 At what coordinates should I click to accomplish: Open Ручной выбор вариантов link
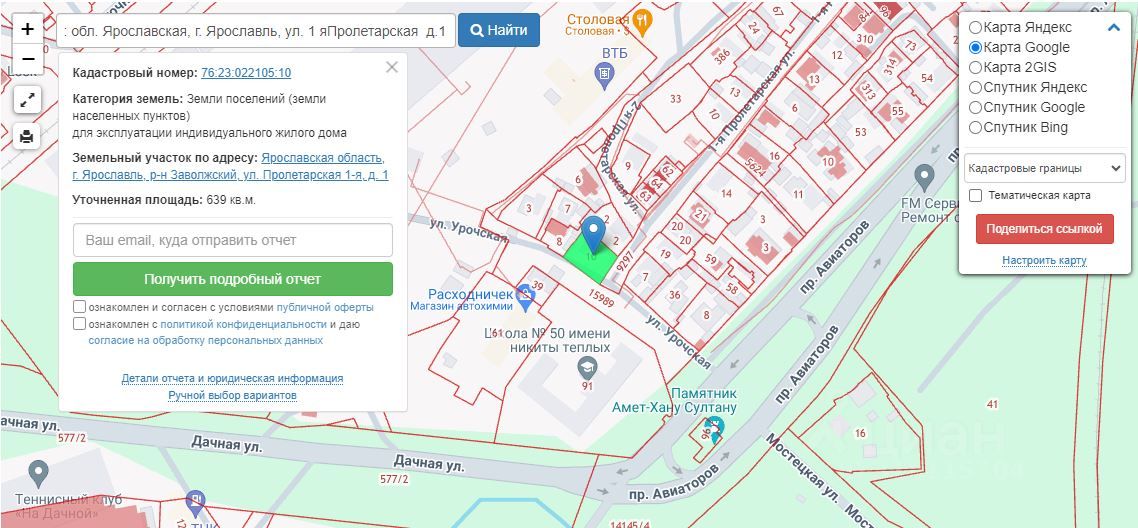232,395
